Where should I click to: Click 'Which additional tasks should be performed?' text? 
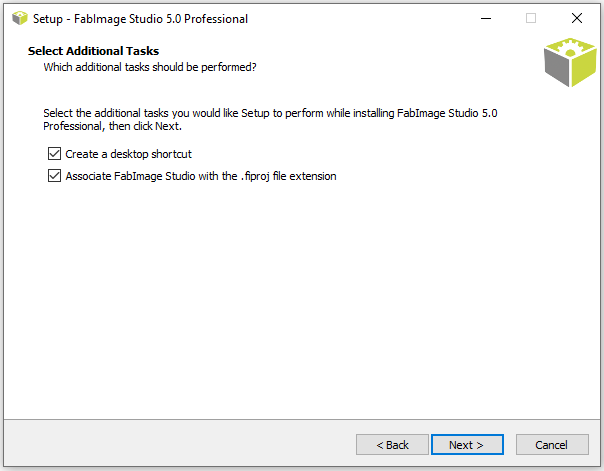(x=150, y=67)
